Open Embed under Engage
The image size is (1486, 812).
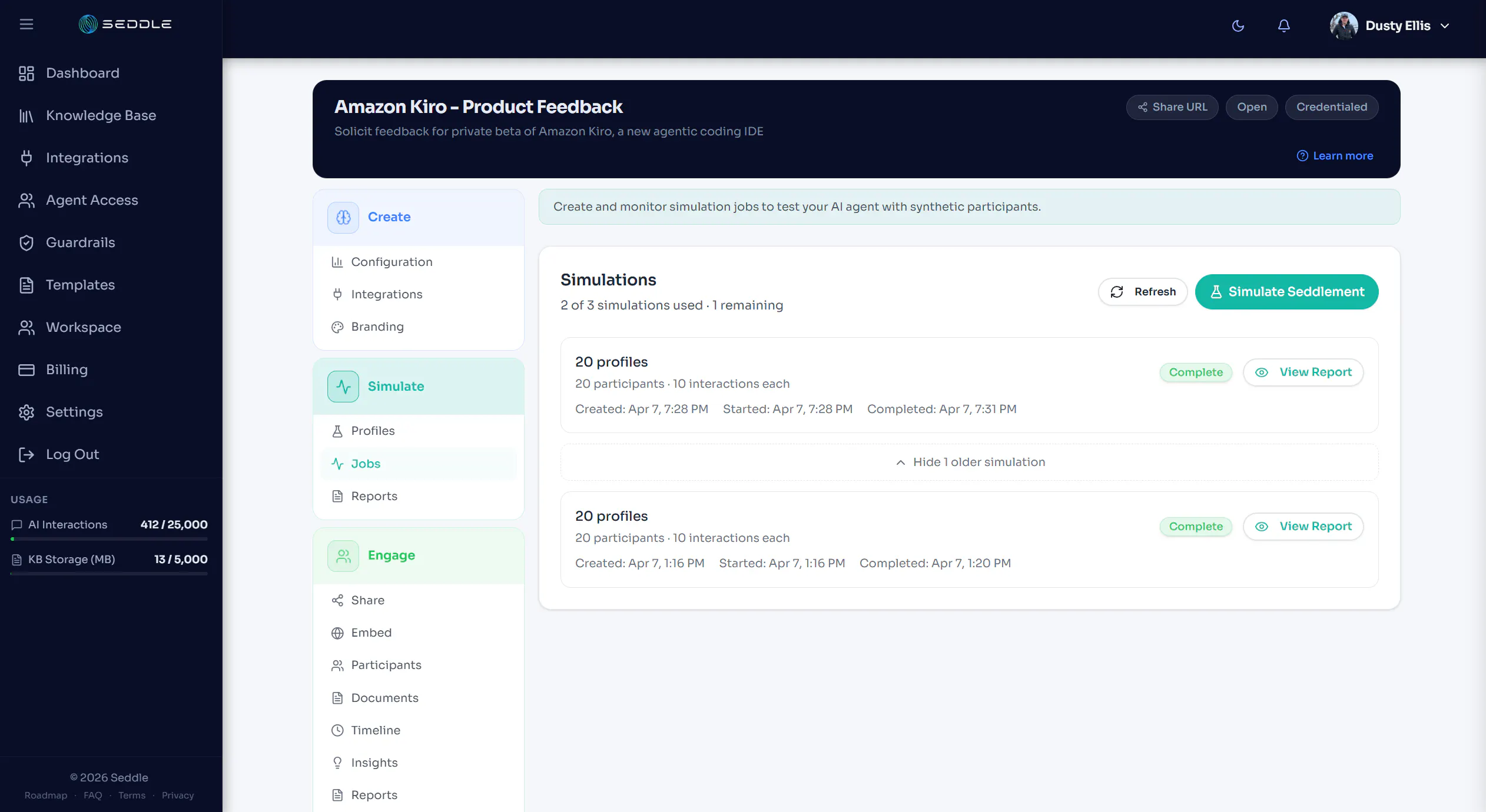[419, 633]
